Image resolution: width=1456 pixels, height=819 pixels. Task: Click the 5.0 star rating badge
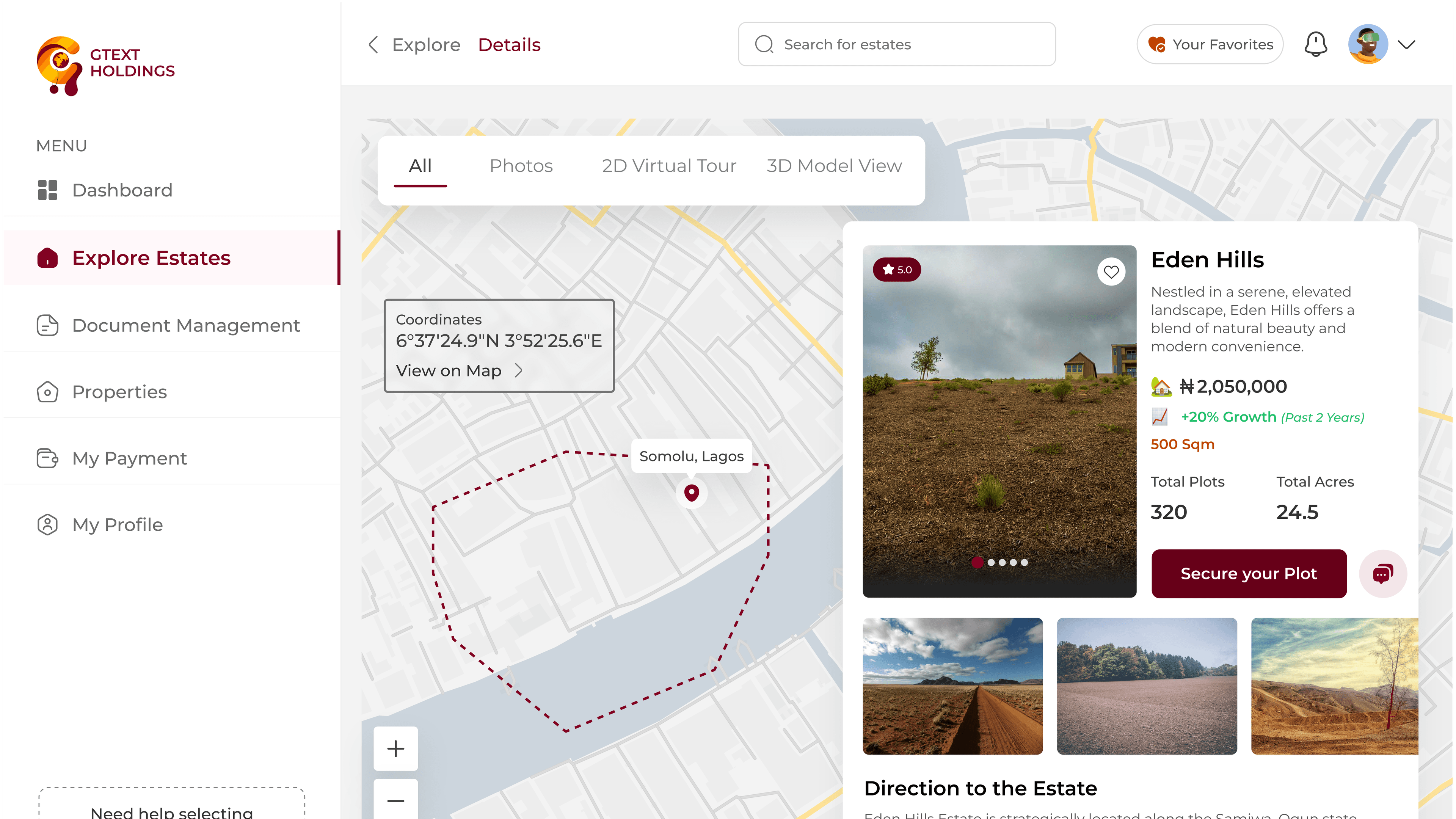(897, 270)
